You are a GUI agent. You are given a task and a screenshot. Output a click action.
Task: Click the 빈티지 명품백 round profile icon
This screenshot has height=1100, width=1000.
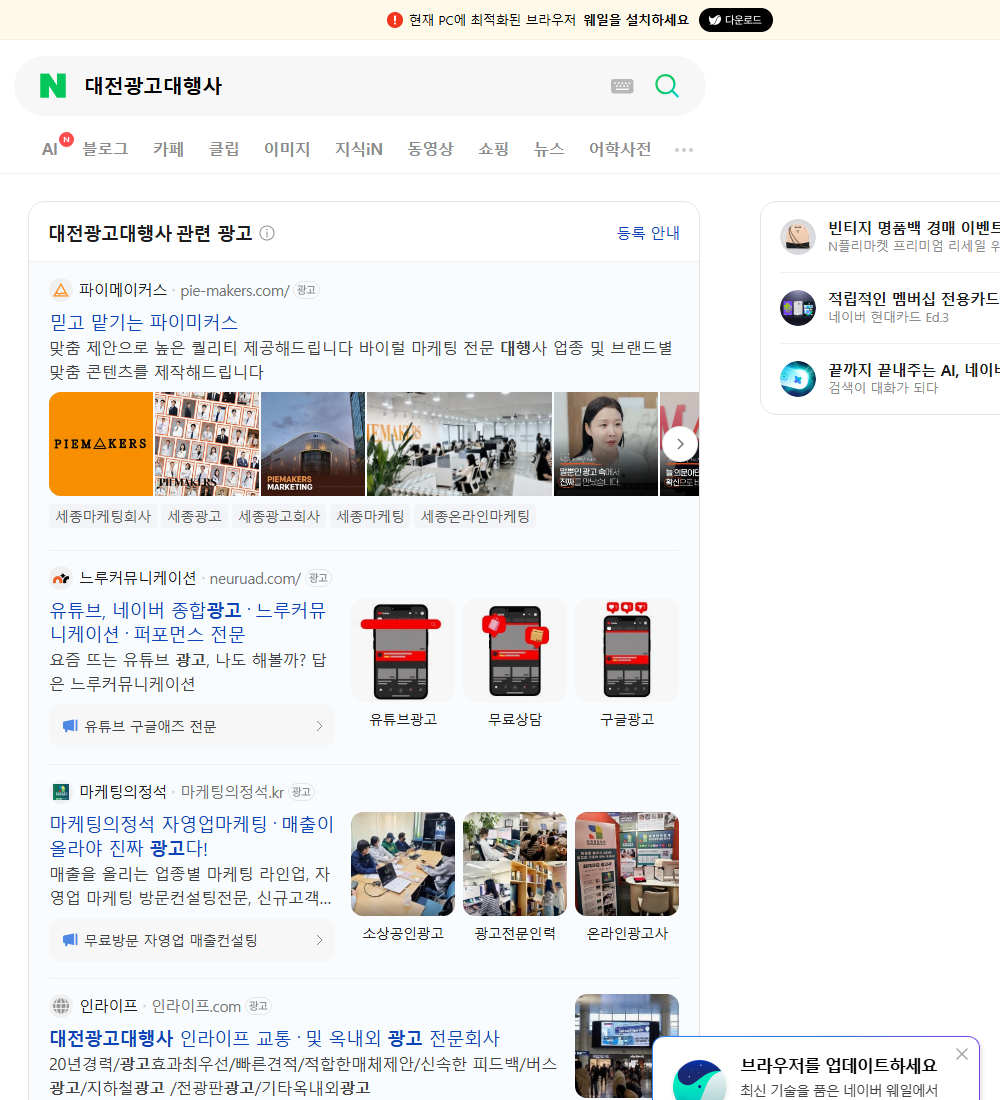(x=798, y=236)
